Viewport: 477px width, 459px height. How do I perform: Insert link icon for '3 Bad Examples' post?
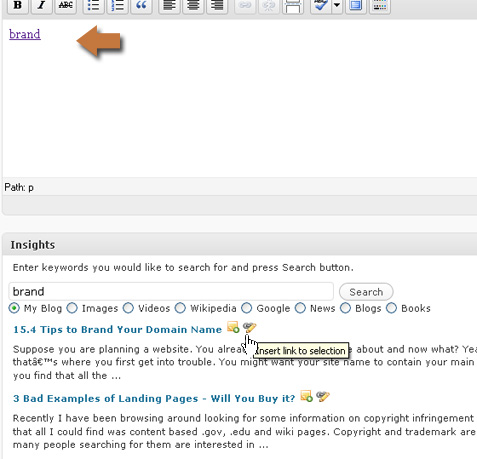click(x=323, y=397)
